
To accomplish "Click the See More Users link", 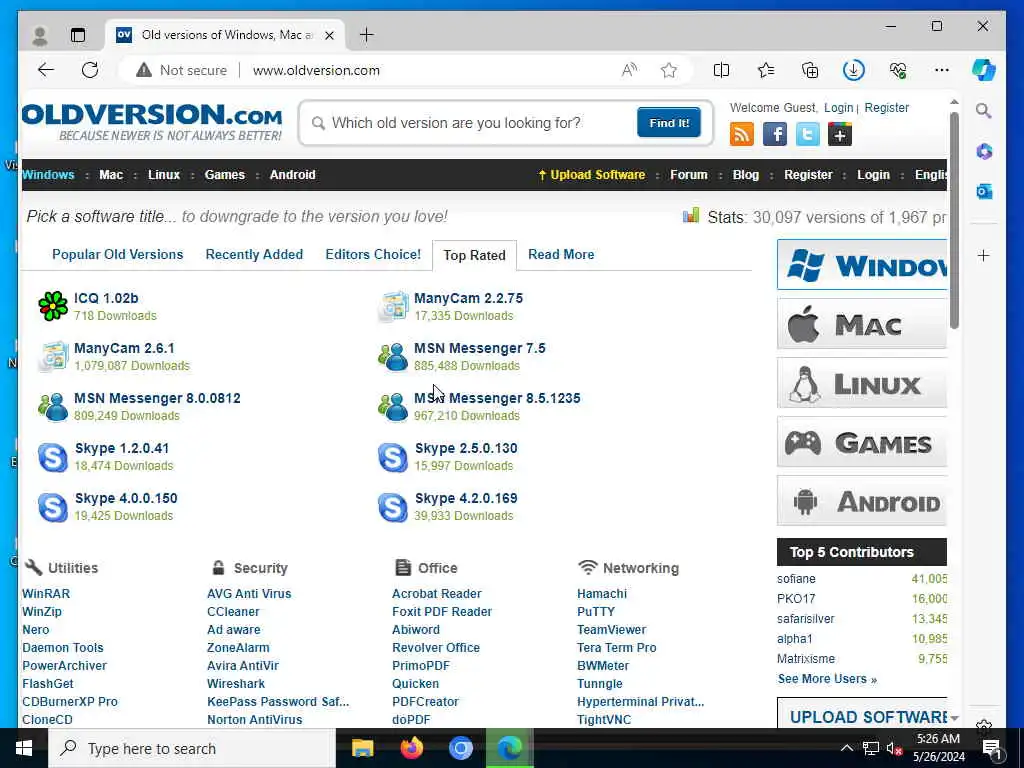I will coord(827,679).
